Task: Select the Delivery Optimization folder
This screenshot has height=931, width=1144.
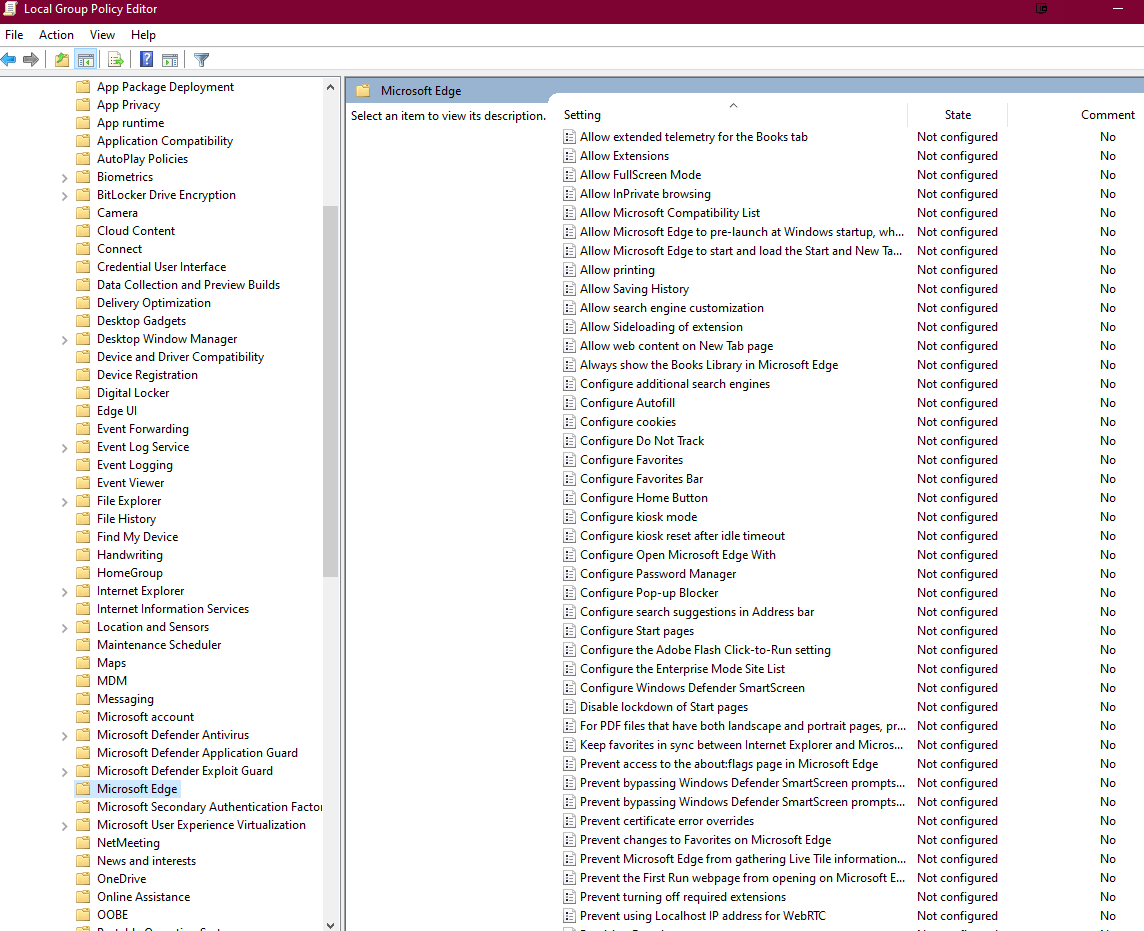Action: click(x=154, y=303)
